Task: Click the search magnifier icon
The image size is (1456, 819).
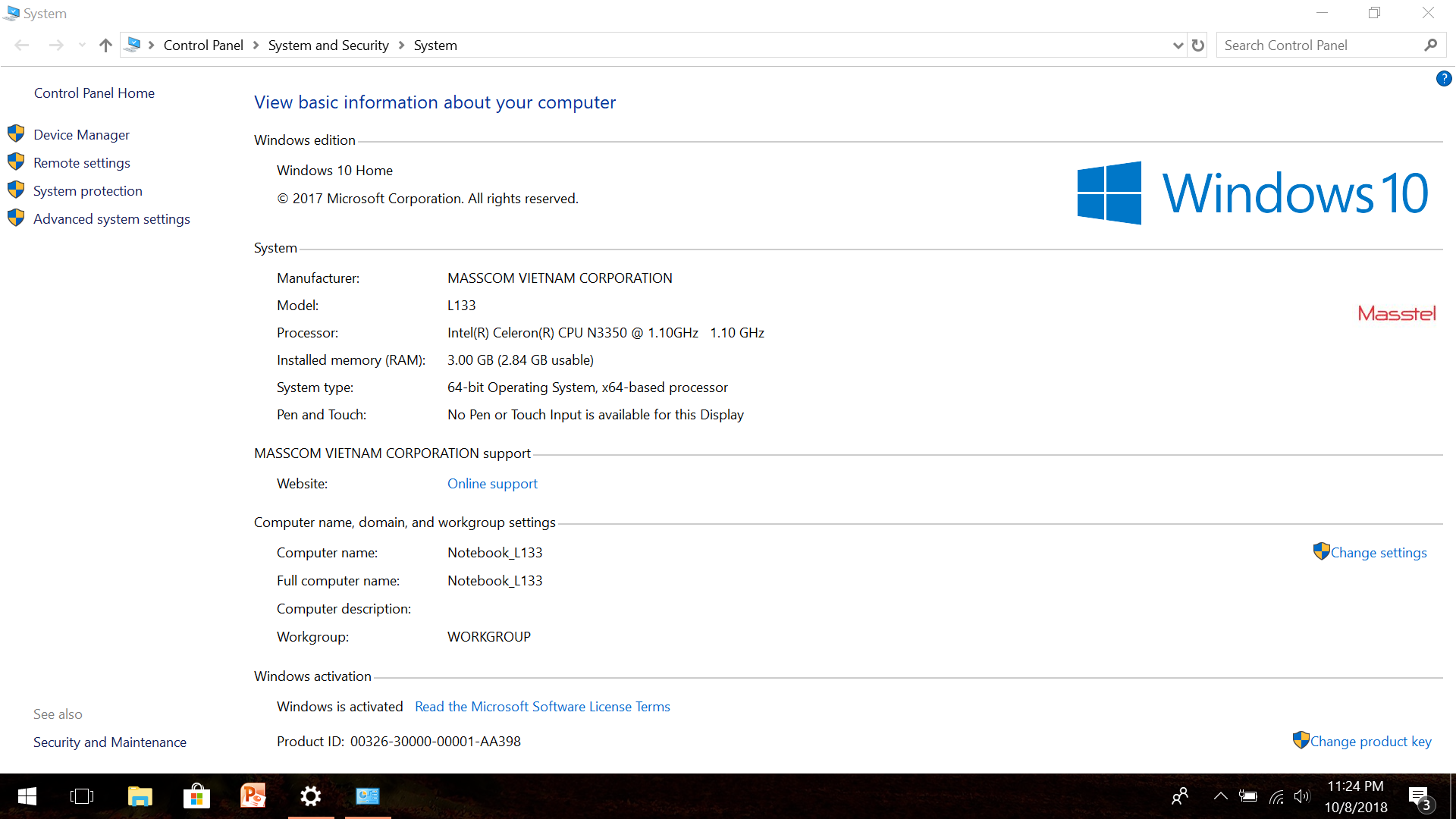Action: pos(1430,45)
